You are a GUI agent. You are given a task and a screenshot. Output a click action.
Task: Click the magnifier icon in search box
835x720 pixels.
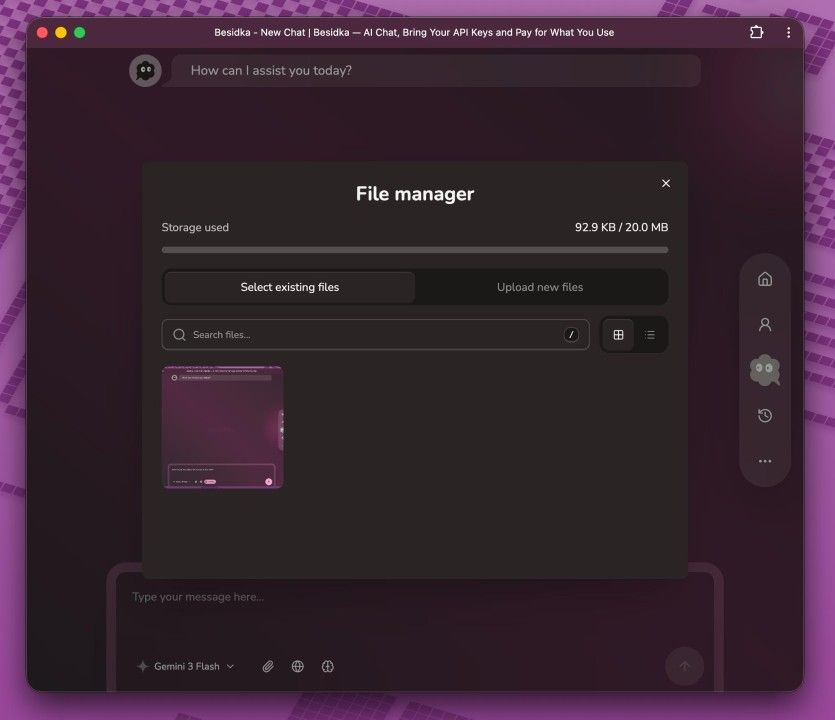(x=179, y=334)
